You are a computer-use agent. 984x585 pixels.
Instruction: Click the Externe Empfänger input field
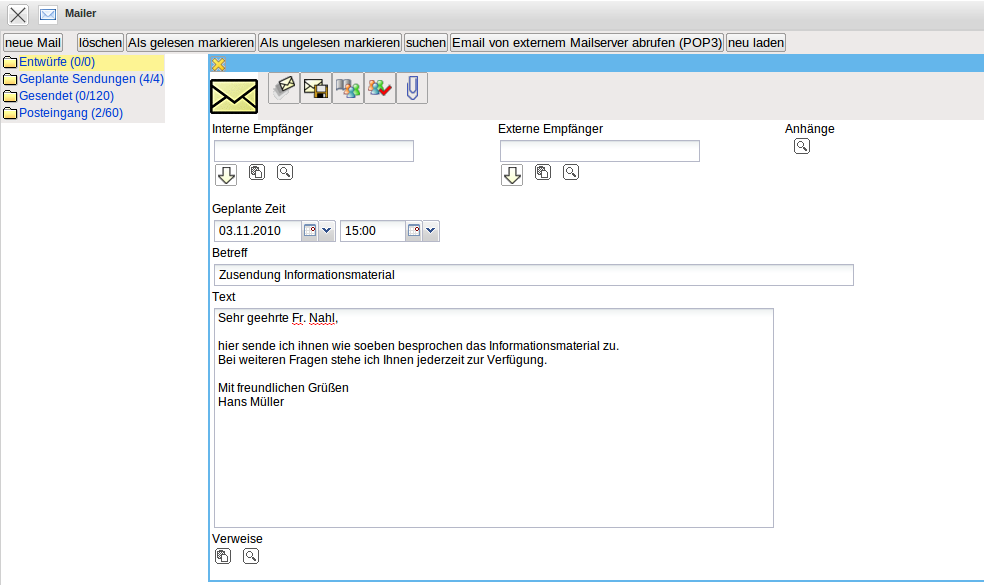(x=599, y=151)
